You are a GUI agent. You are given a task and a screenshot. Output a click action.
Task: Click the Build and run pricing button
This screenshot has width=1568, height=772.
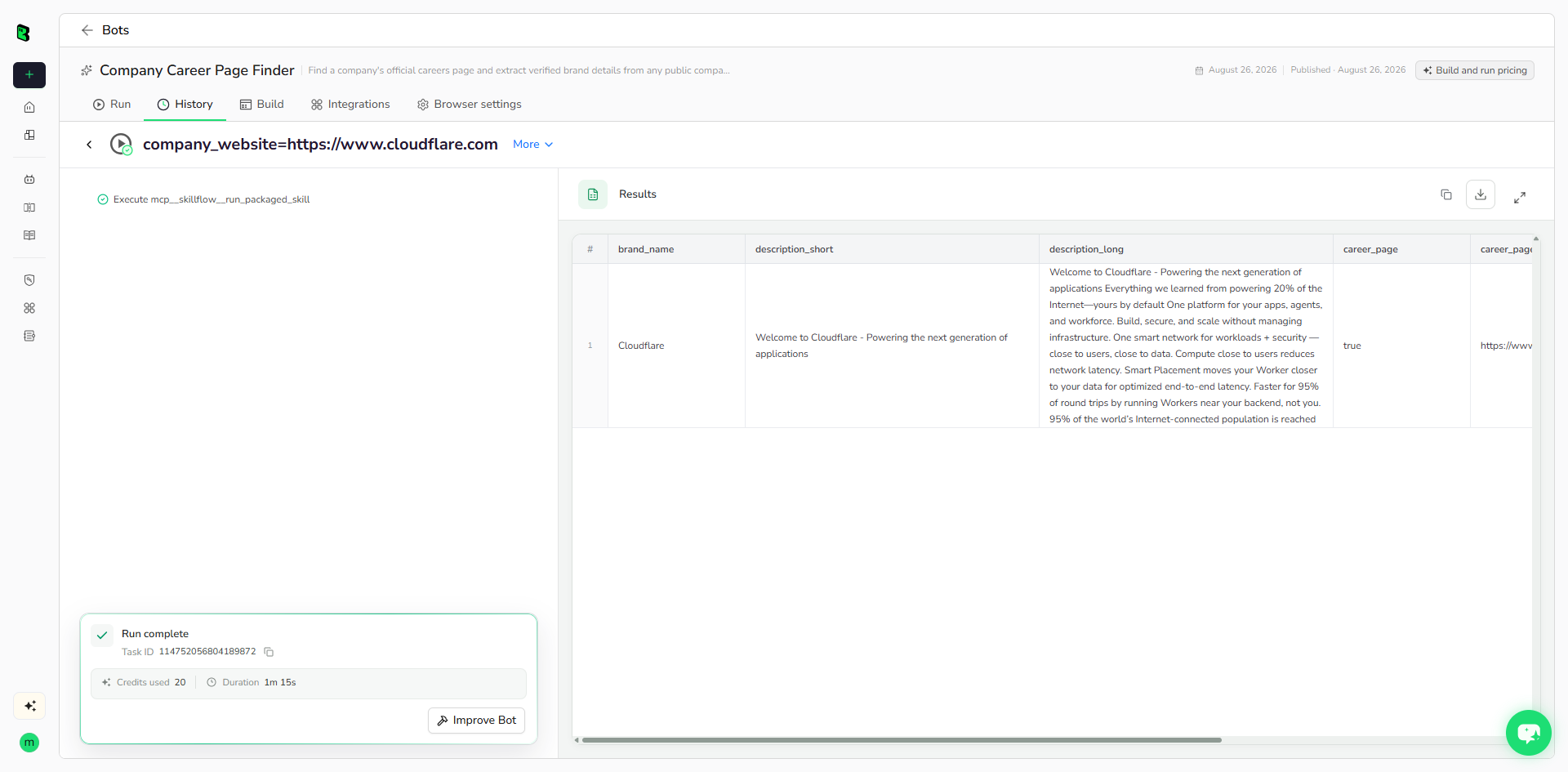tap(1475, 70)
